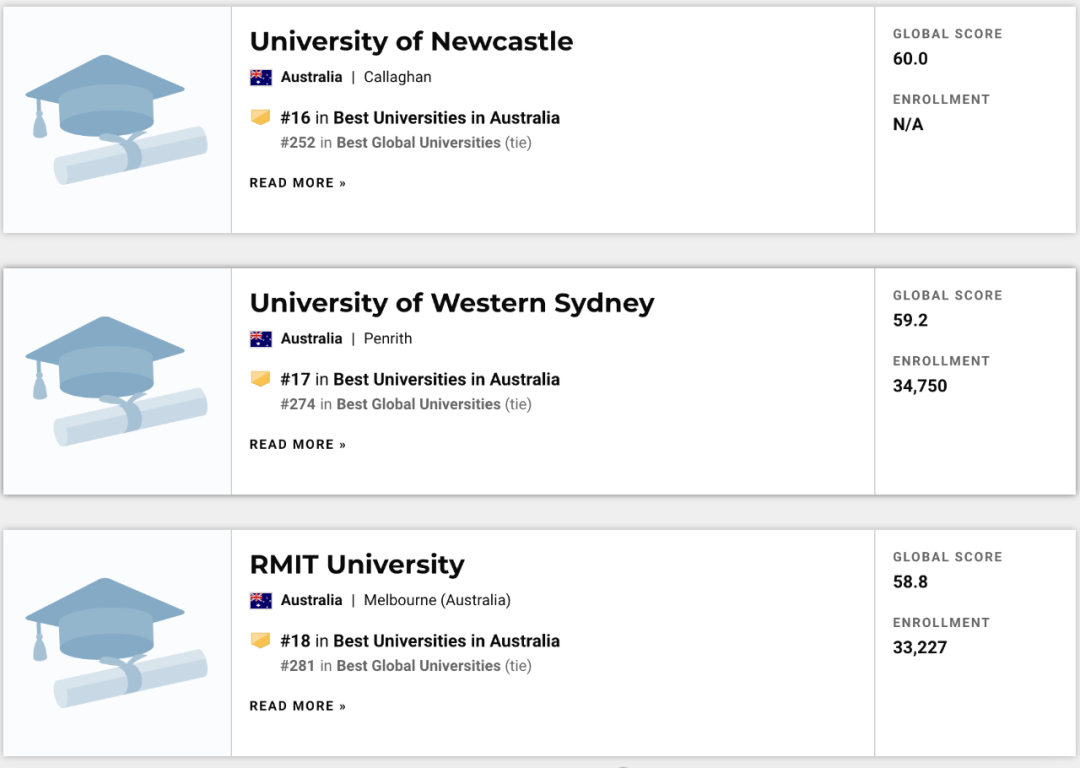Open University of Newcastle title link
This screenshot has height=768, width=1080.
click(x=411, y=42)
